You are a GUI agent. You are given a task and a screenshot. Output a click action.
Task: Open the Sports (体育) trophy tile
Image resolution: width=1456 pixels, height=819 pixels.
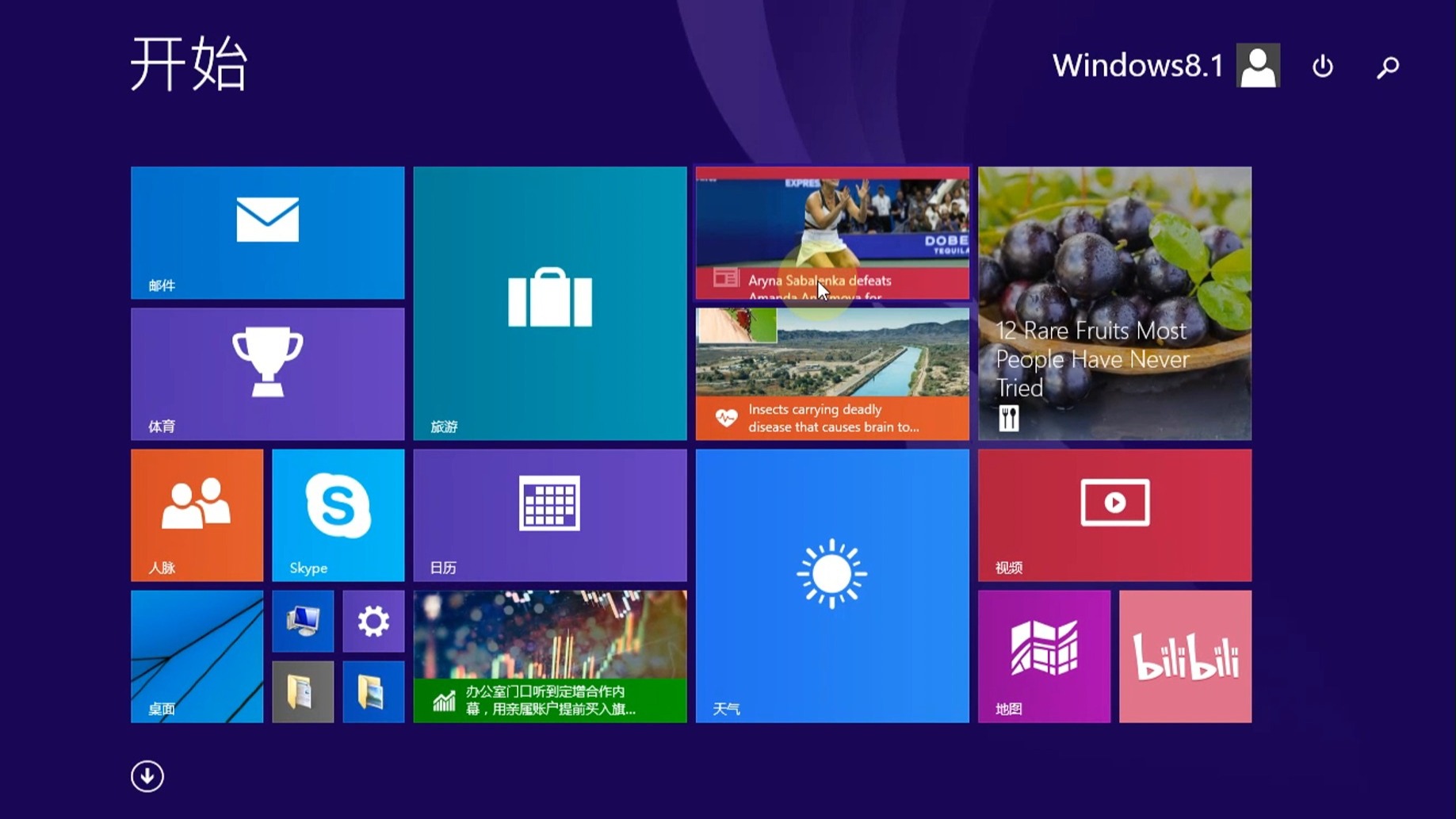[267, 373]
